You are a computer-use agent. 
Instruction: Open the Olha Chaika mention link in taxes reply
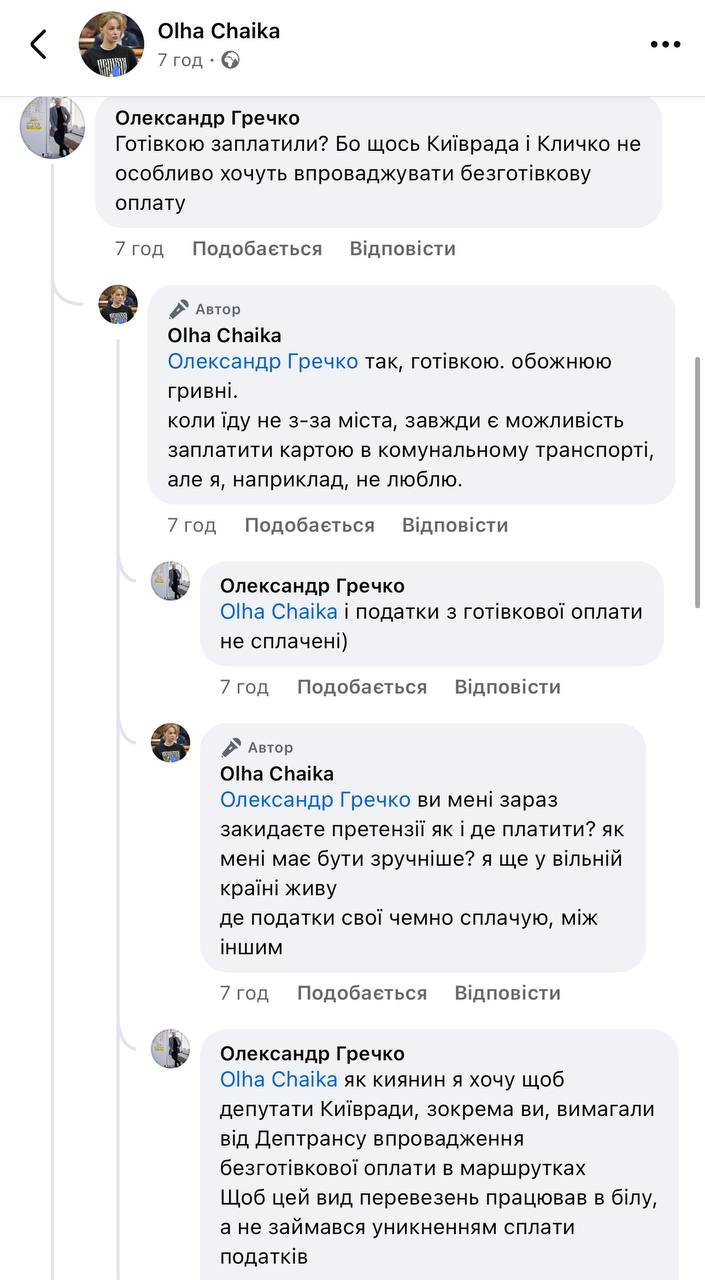click(x=279, y=611)
